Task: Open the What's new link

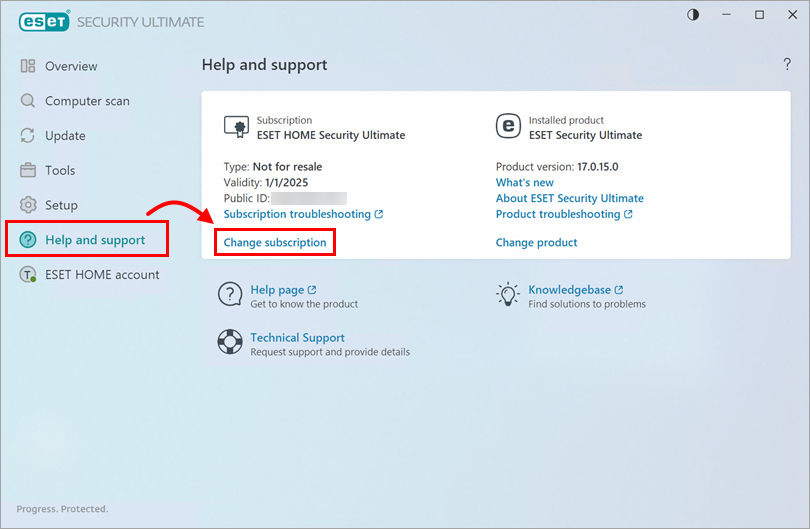Action: click(x=524, y=183)
